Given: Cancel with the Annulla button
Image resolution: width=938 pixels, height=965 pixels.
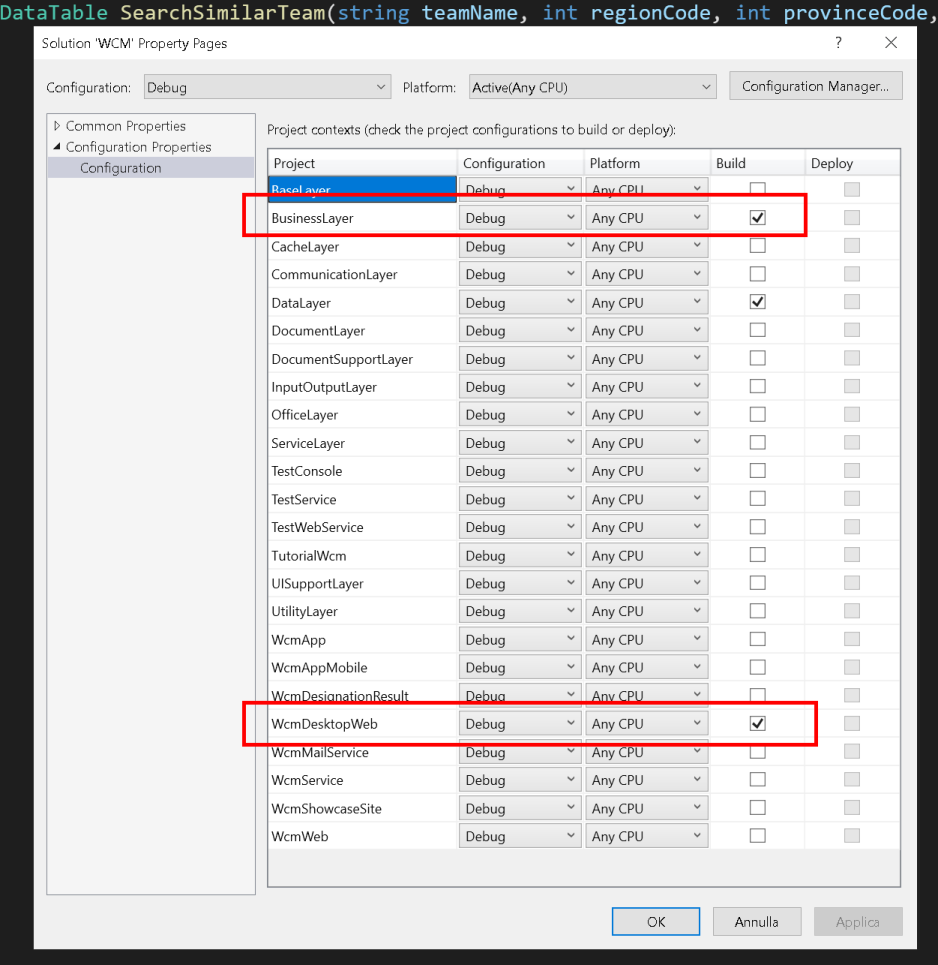Looking at the screenshot, I should (x=756, y=921).
